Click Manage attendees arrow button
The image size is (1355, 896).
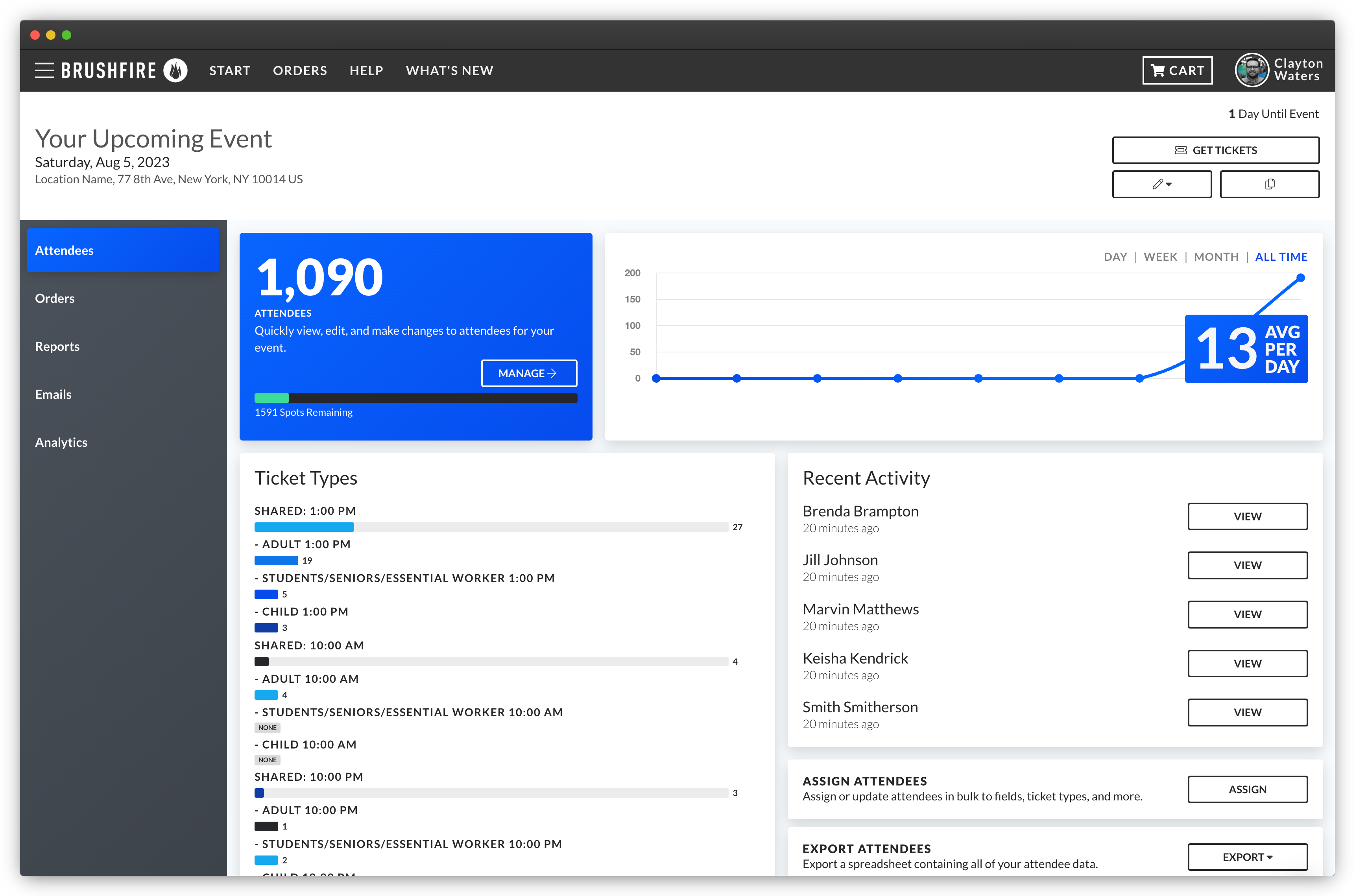529,373
